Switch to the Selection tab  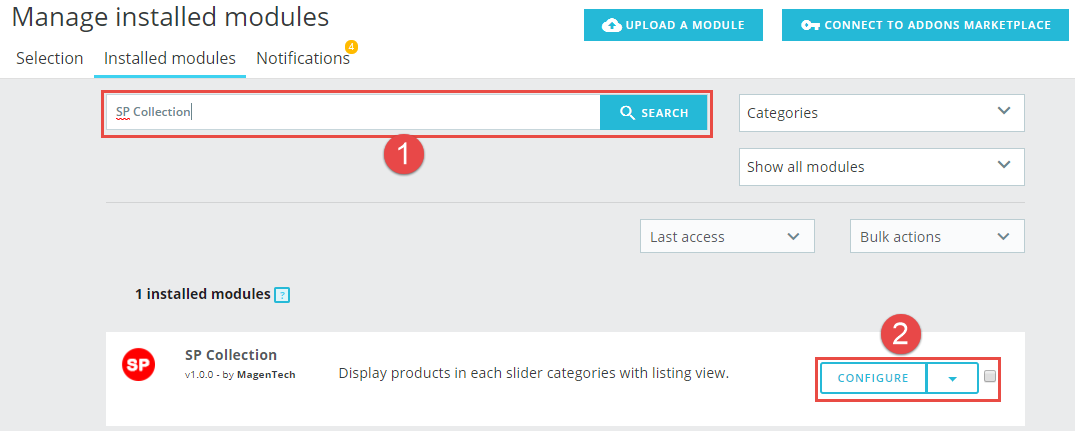[50, 58]
